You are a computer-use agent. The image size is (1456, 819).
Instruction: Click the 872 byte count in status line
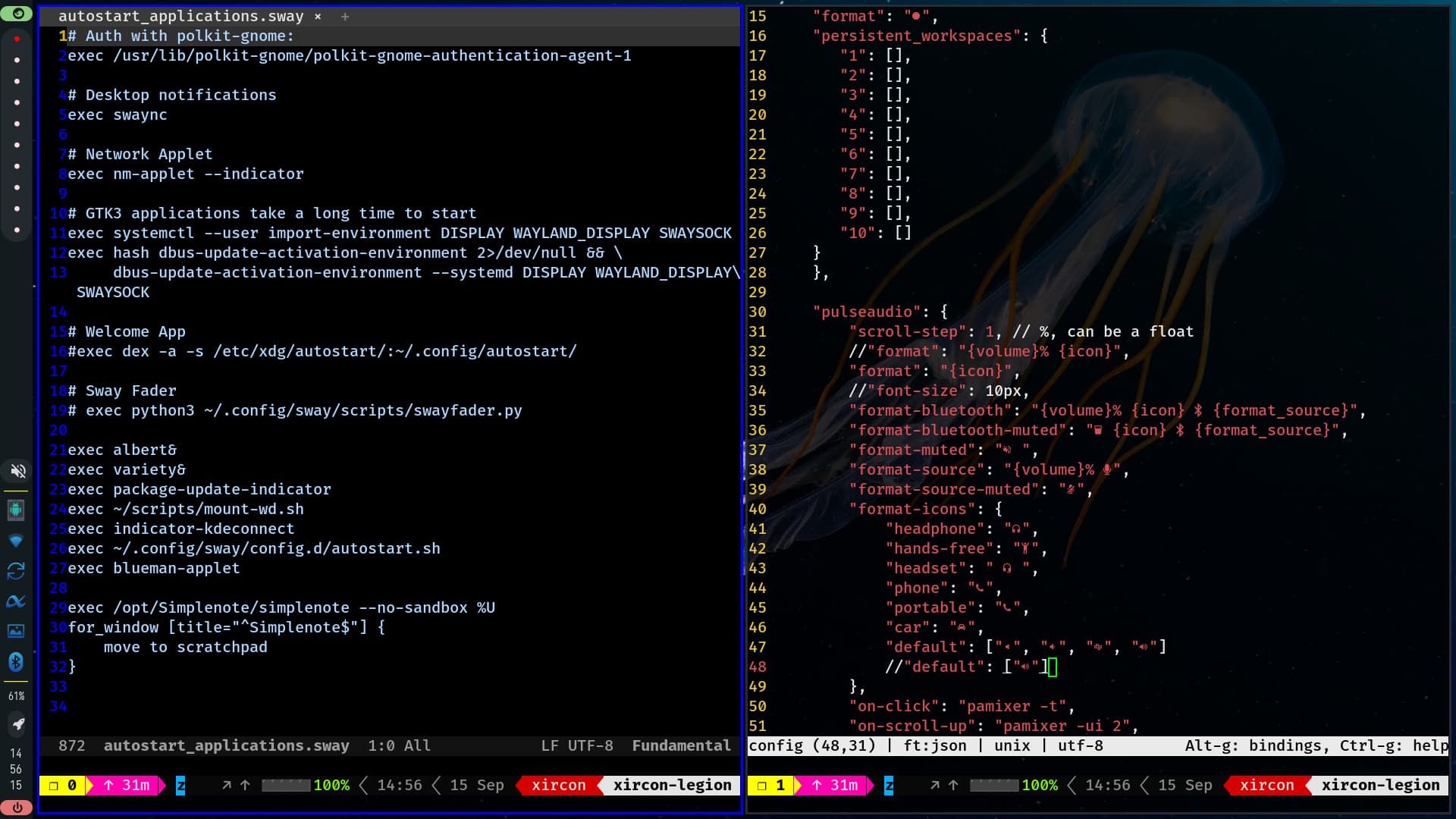point(72,745)
